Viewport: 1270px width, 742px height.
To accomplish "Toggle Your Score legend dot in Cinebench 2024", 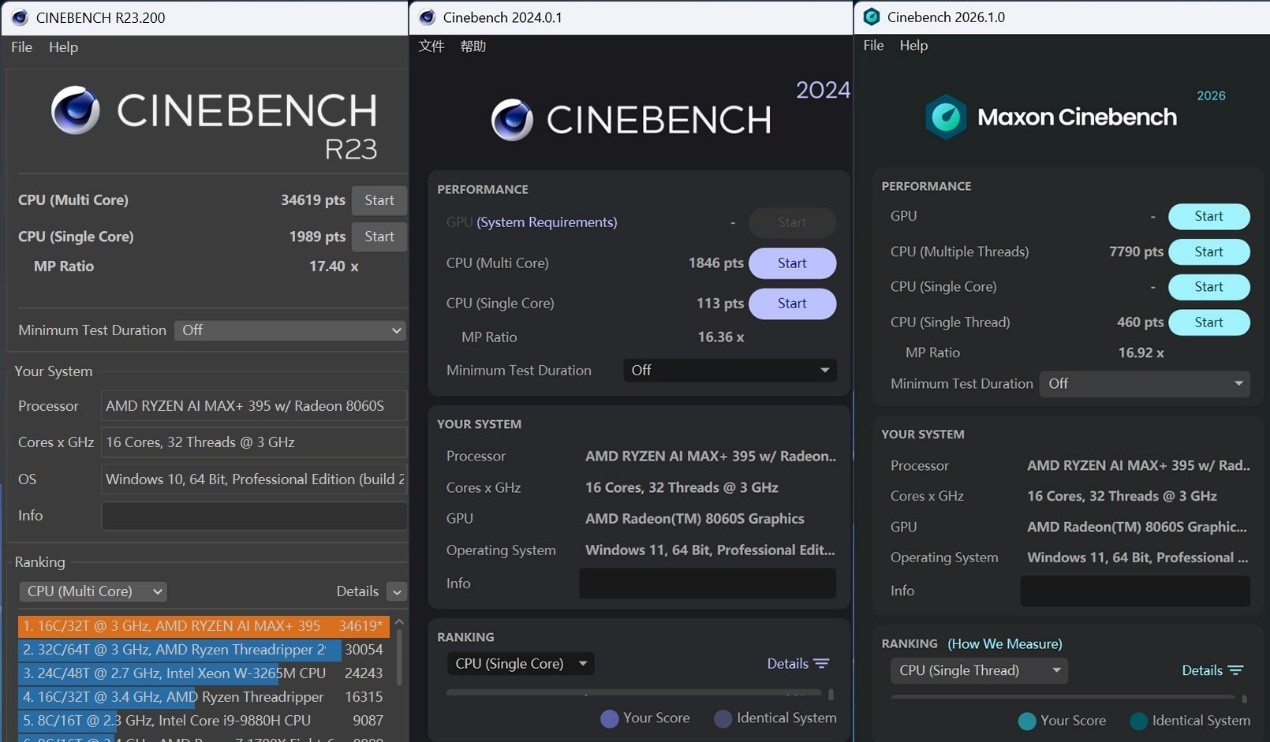I will point(609,718).
